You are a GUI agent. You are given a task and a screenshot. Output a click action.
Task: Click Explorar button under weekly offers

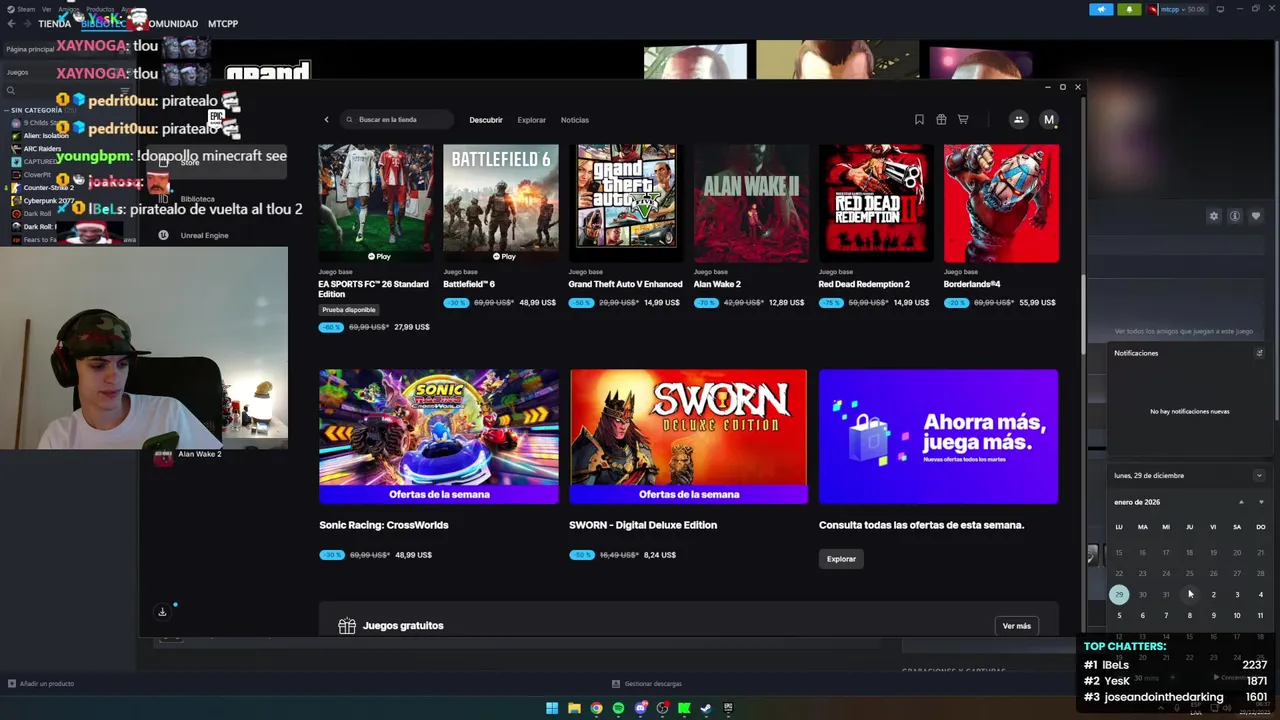[841, 559]
